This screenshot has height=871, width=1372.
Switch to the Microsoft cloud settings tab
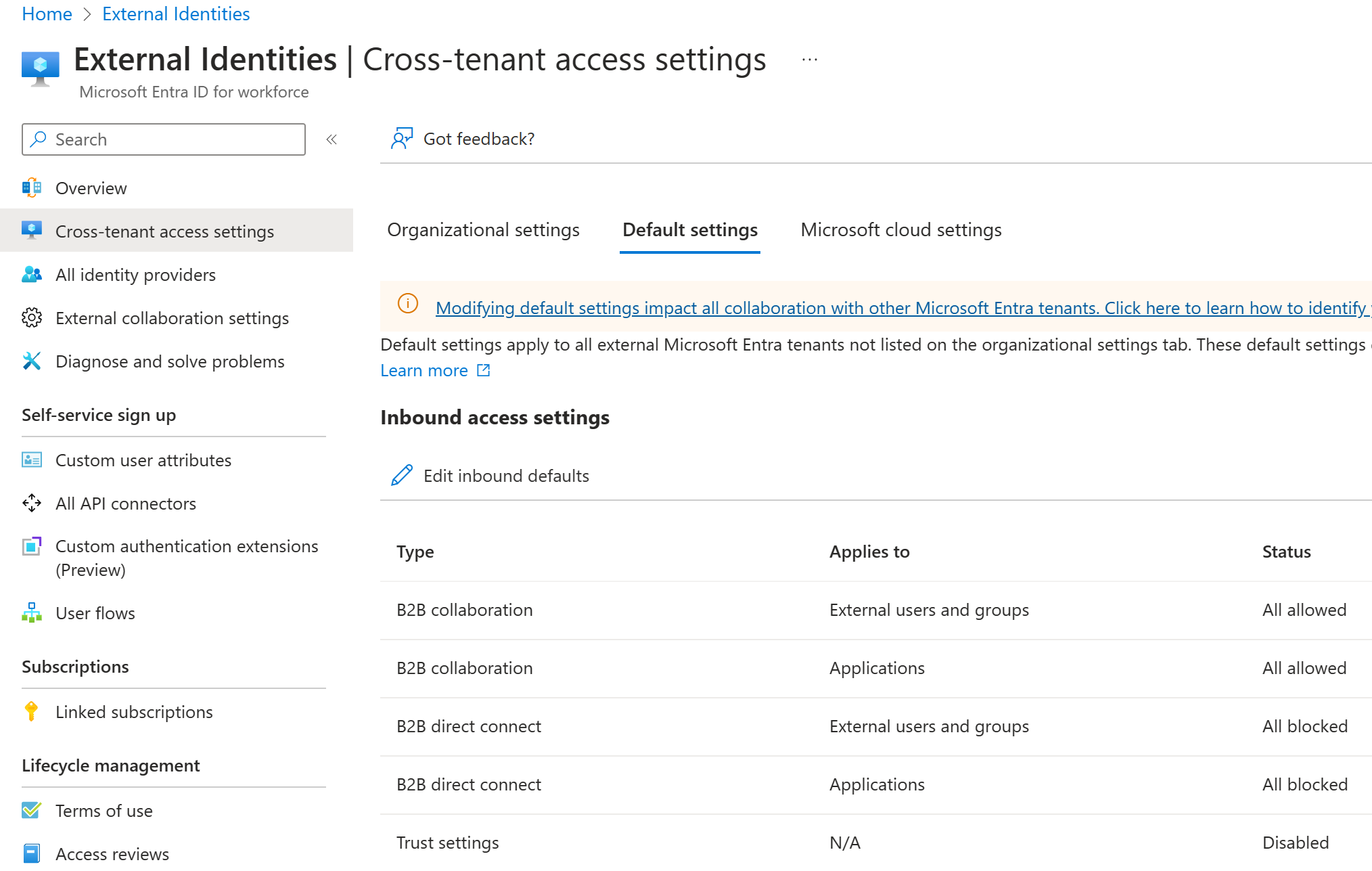click(900, 229)
